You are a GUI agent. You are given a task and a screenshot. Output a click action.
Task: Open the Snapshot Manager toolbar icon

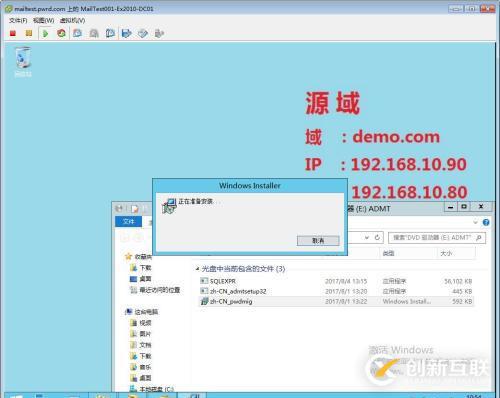coord(110,33)
